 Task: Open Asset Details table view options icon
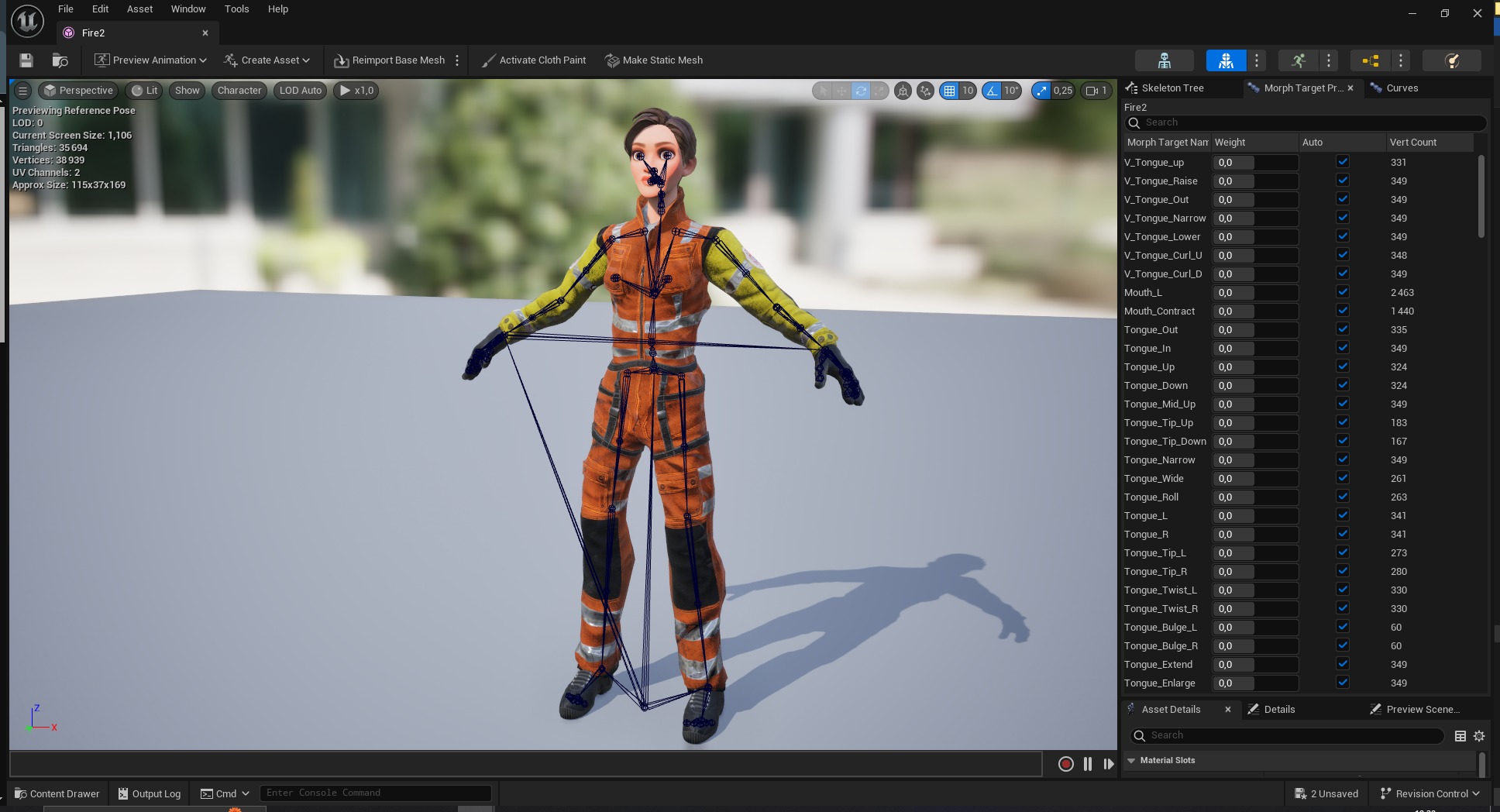(1460, 736)
